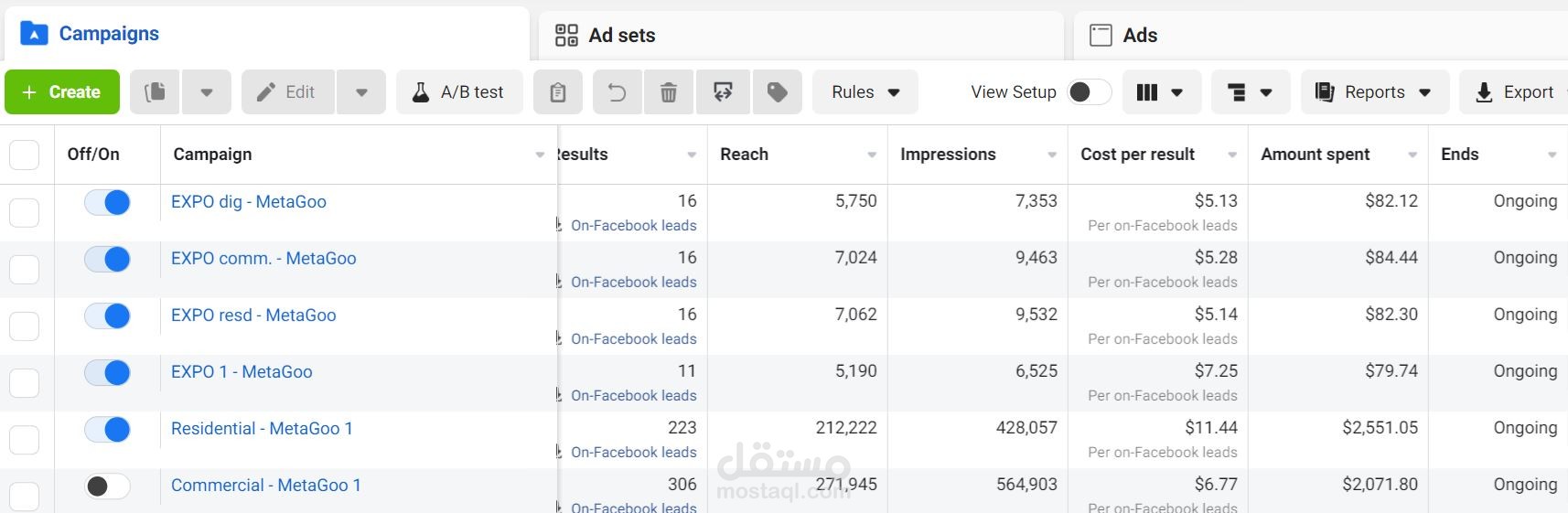Viewport: 1568px width, 513px height.
Task: Open the duplicate options dropdown arrow
Action: tap(207, 92)
